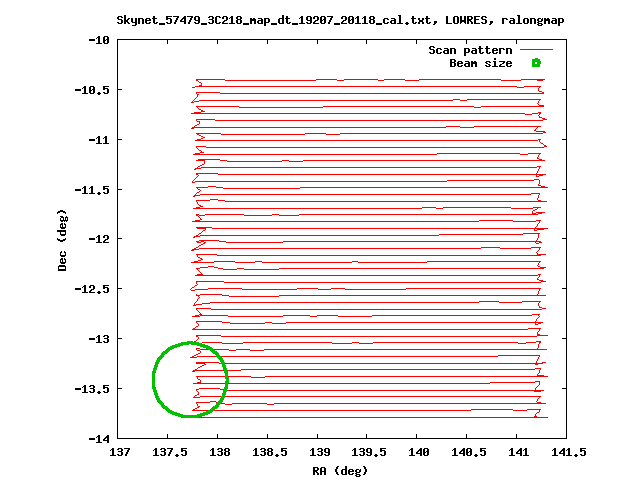The image size is (640, 480).
Task: Click the 139.5 RA tick label
Action: (369, 452)
